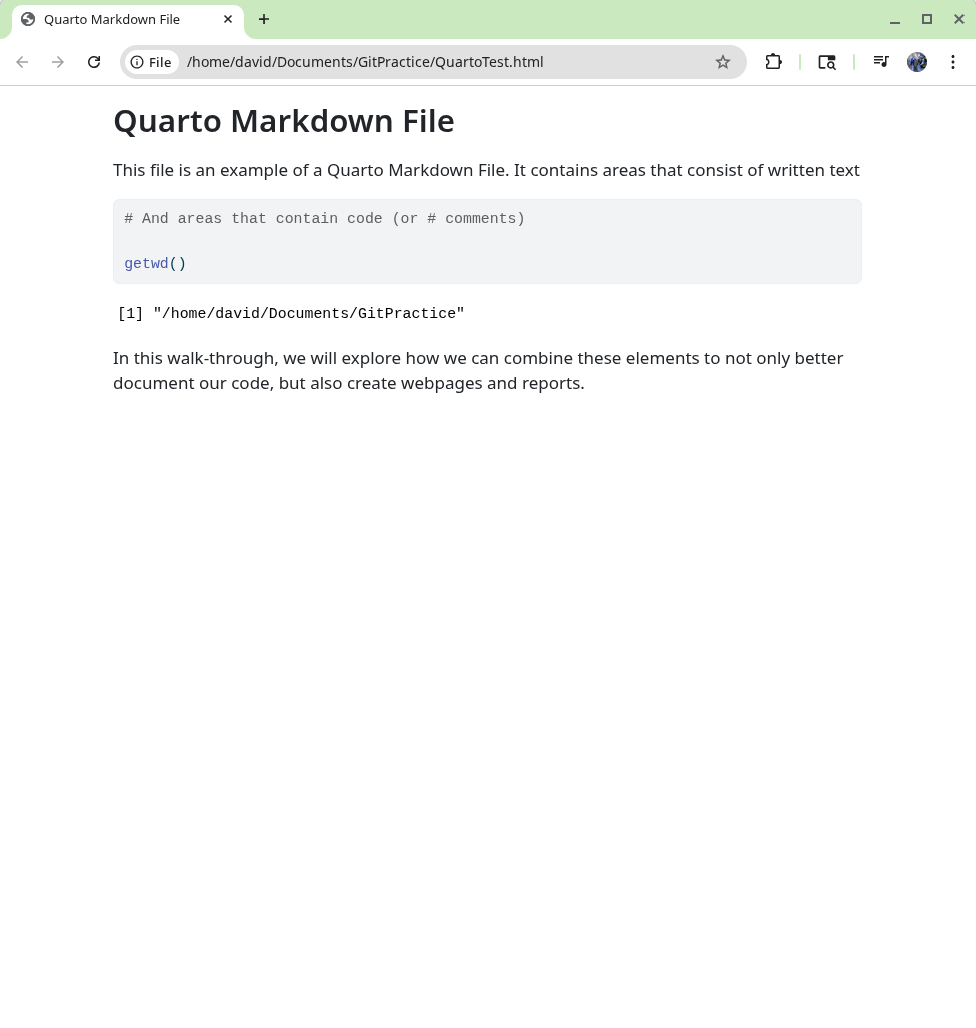Reload the QuartoTest.html page
Viewport: 976px width, 1028px height.
94,62
